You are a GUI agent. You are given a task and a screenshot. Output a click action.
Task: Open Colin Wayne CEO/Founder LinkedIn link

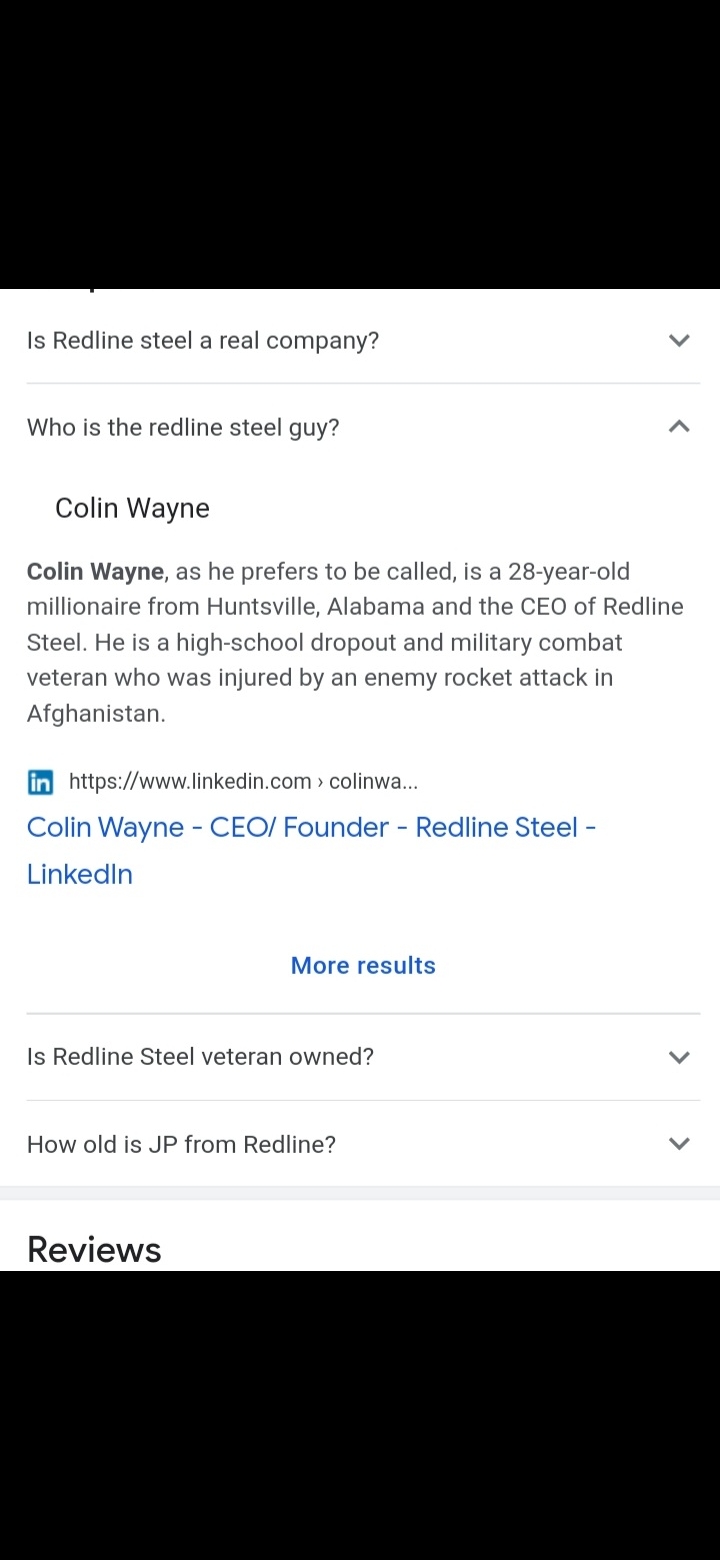pyautogui.click(x=311, y=850)
